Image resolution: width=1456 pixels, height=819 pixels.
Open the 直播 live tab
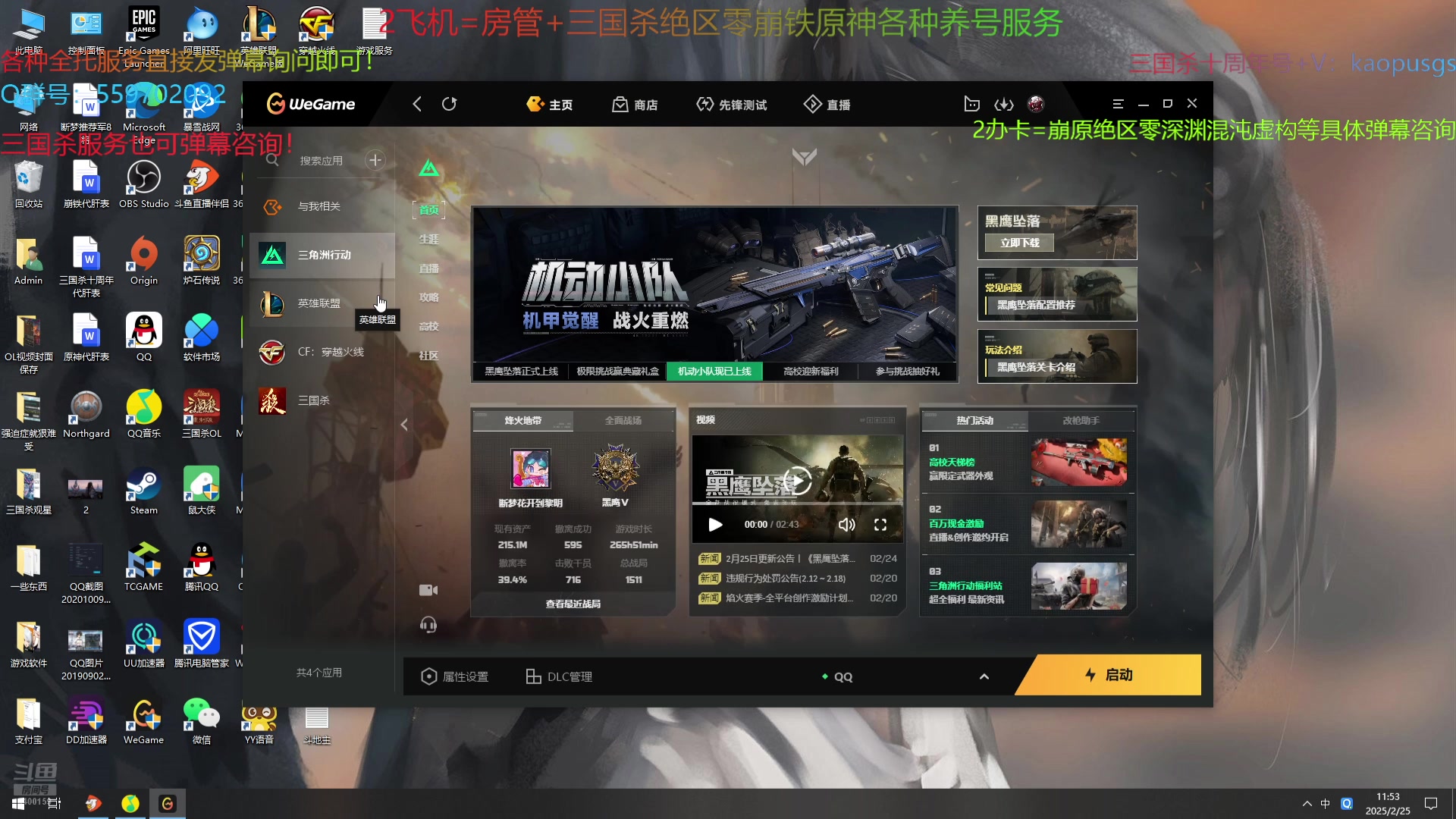[827, 105]
